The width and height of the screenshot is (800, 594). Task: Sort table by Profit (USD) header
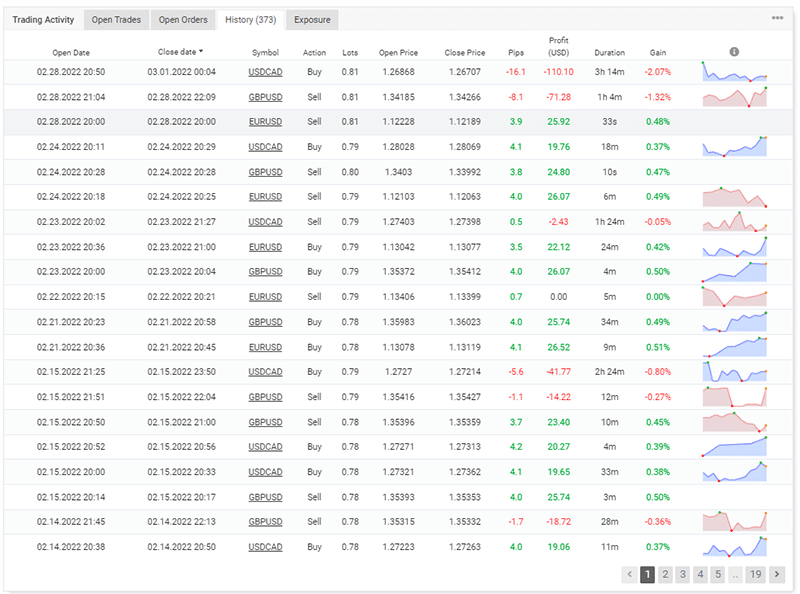pos(558,46)
